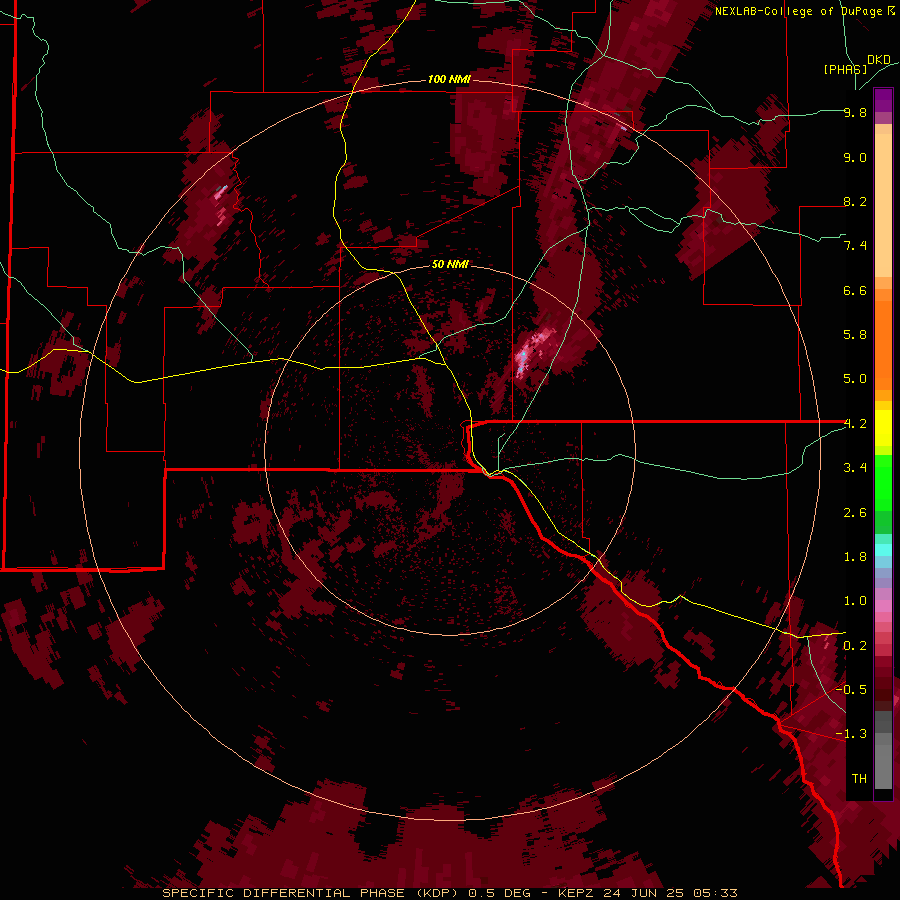Click the 9.0 scale value
Screen dimensions: 900x900
[x=855, y=157]
